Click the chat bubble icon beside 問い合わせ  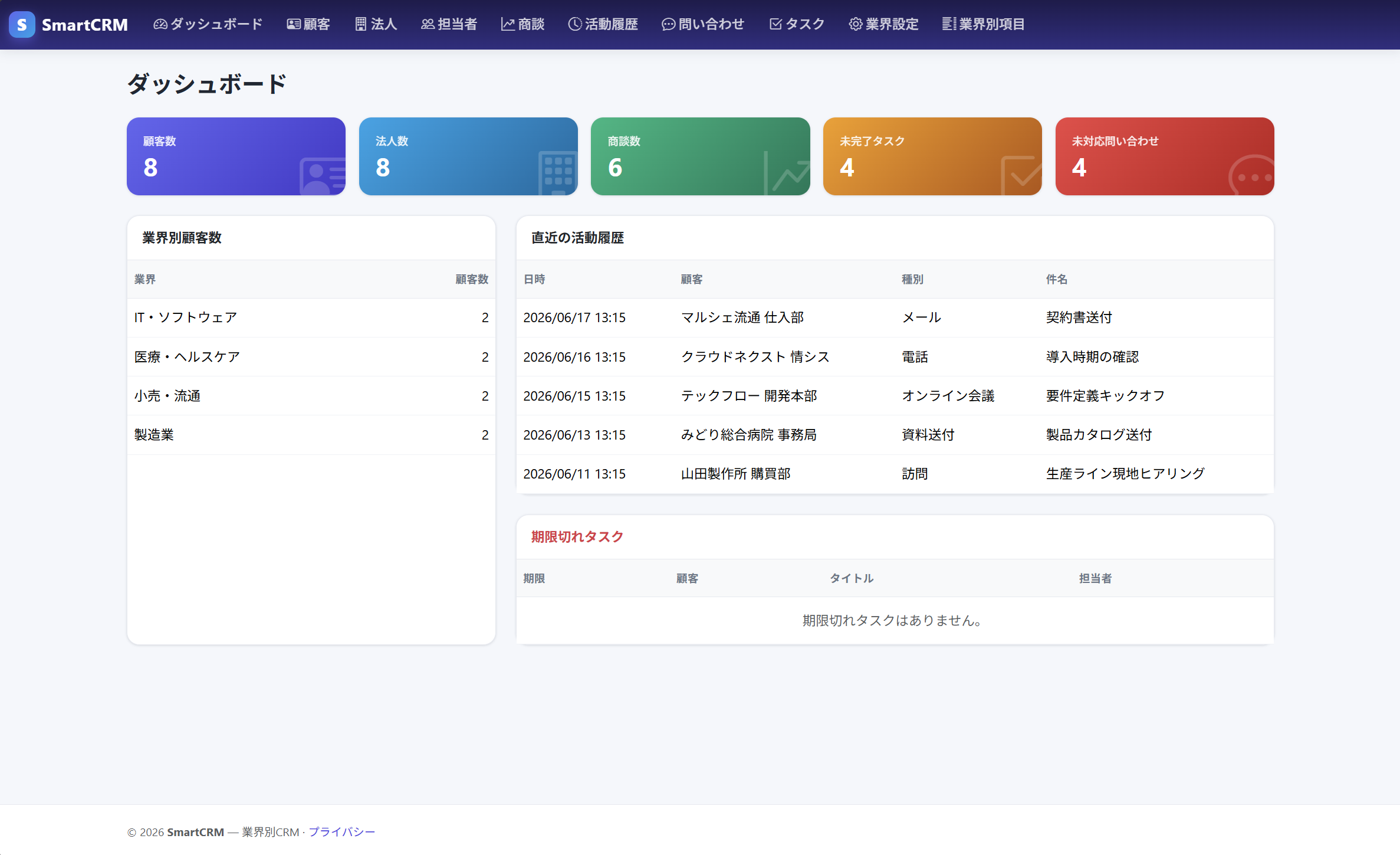pos(668,24)
